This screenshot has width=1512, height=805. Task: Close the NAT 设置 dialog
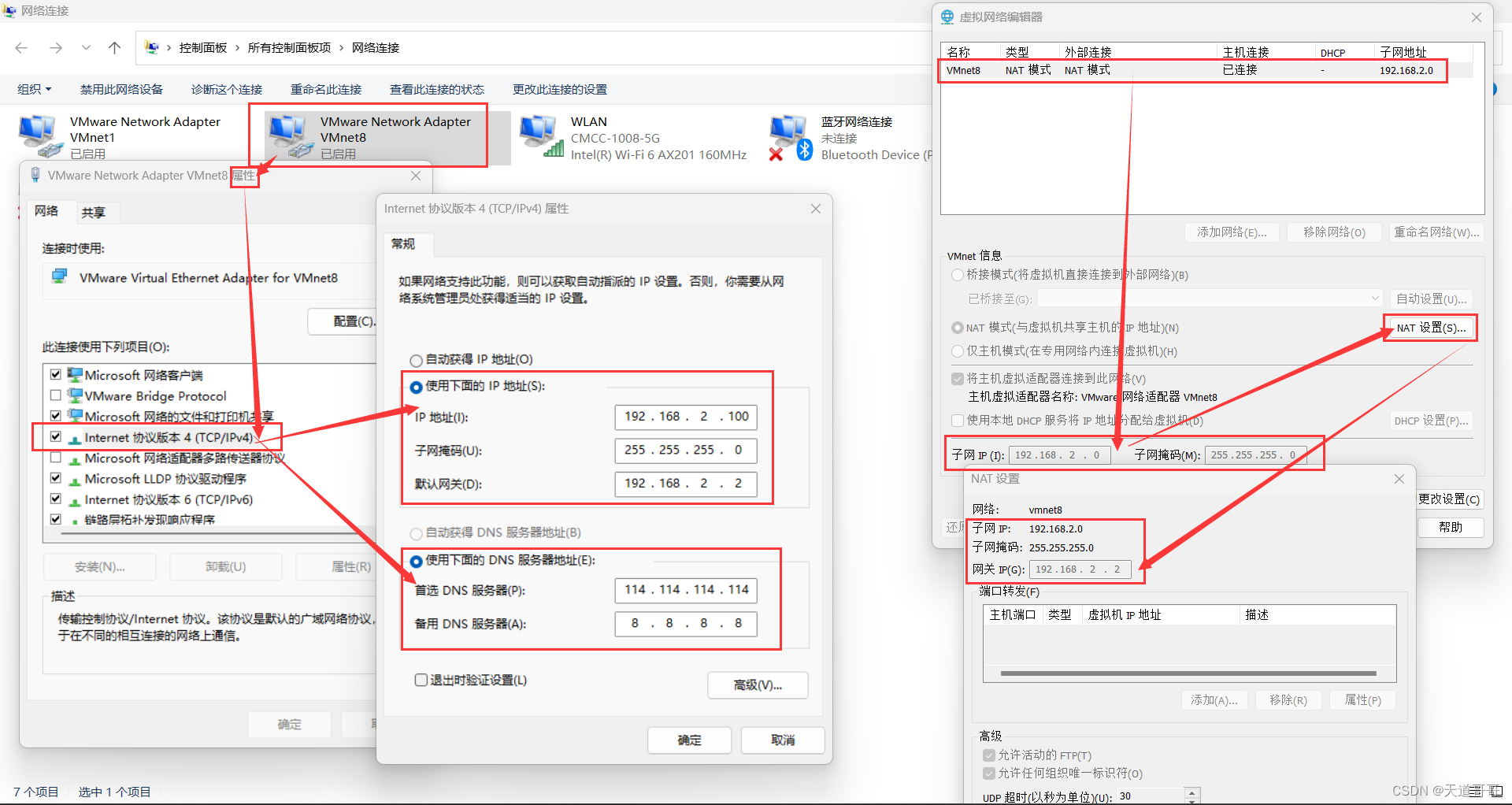pyautogui.click(x=1399, y=479)
